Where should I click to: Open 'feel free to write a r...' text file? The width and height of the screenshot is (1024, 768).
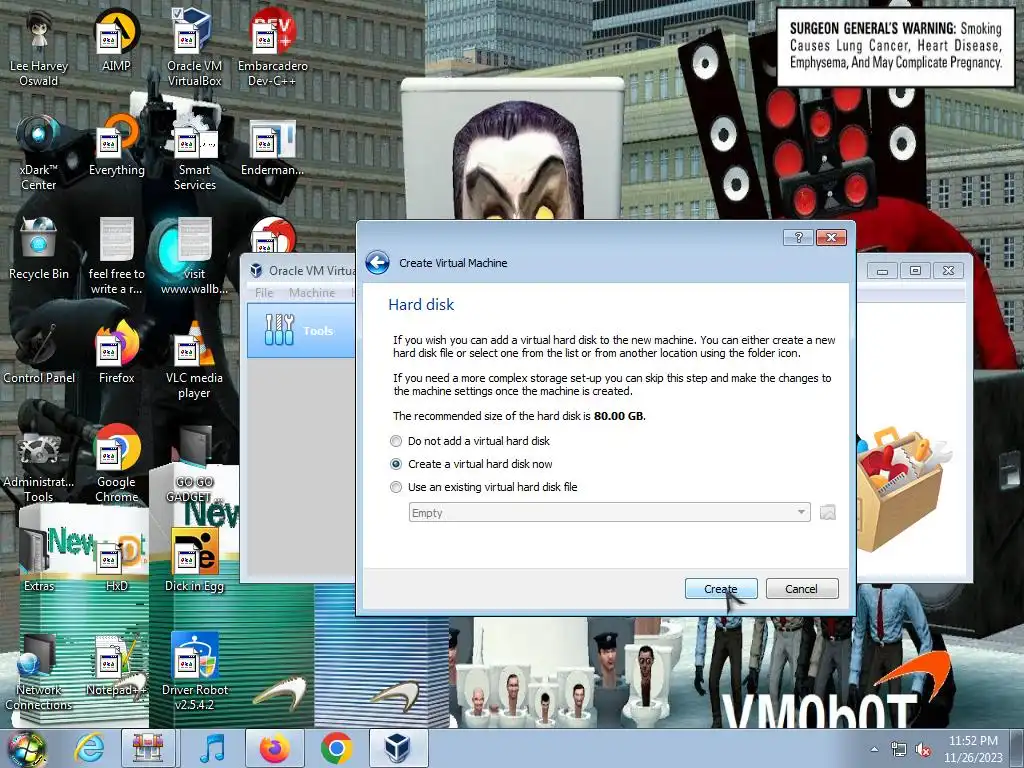click(116, 257)
